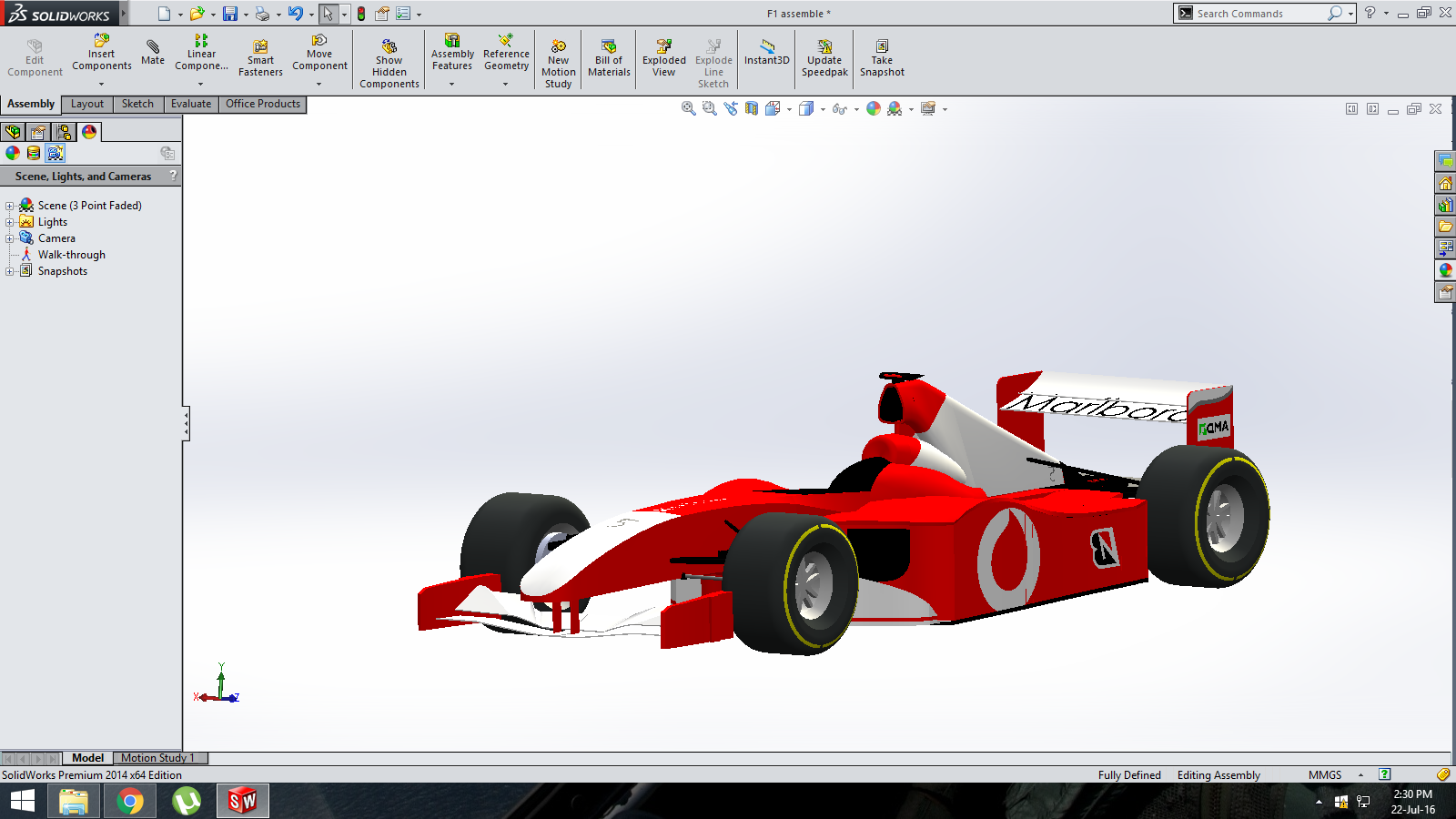
Task: Click the Save icon
Action: tap(230, 14)
